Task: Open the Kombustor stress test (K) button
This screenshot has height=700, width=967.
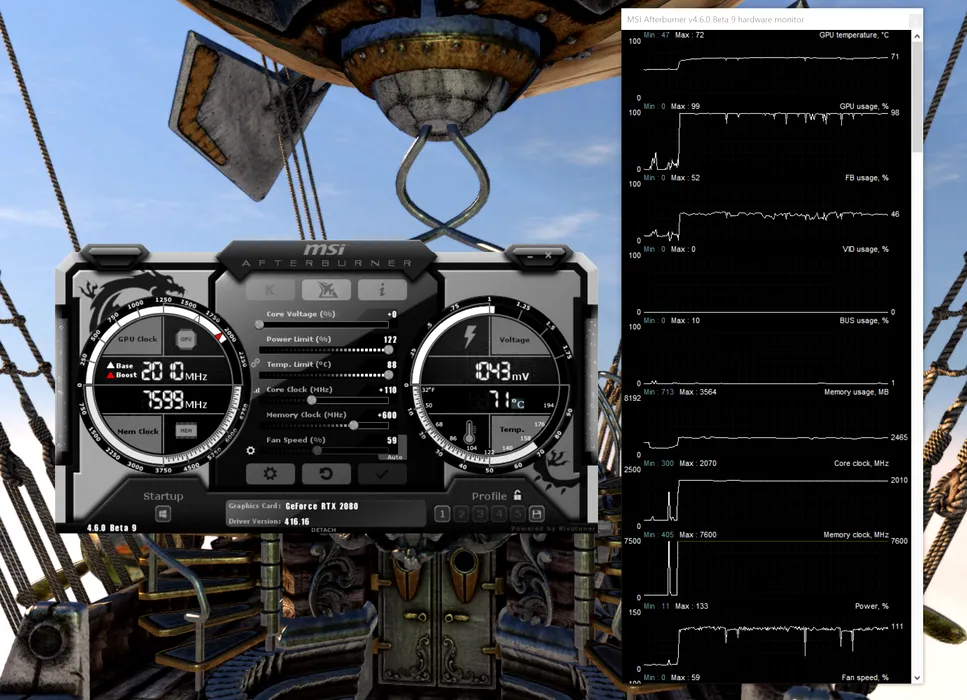Action: coord(270,289)
